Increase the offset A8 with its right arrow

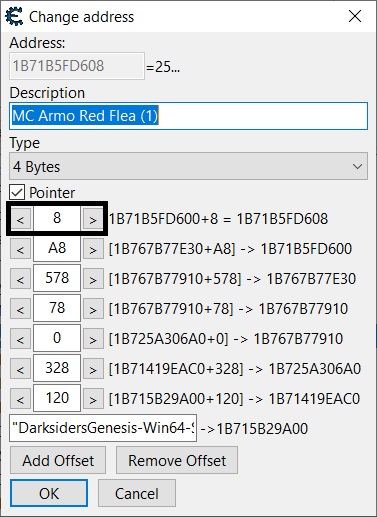93,249
